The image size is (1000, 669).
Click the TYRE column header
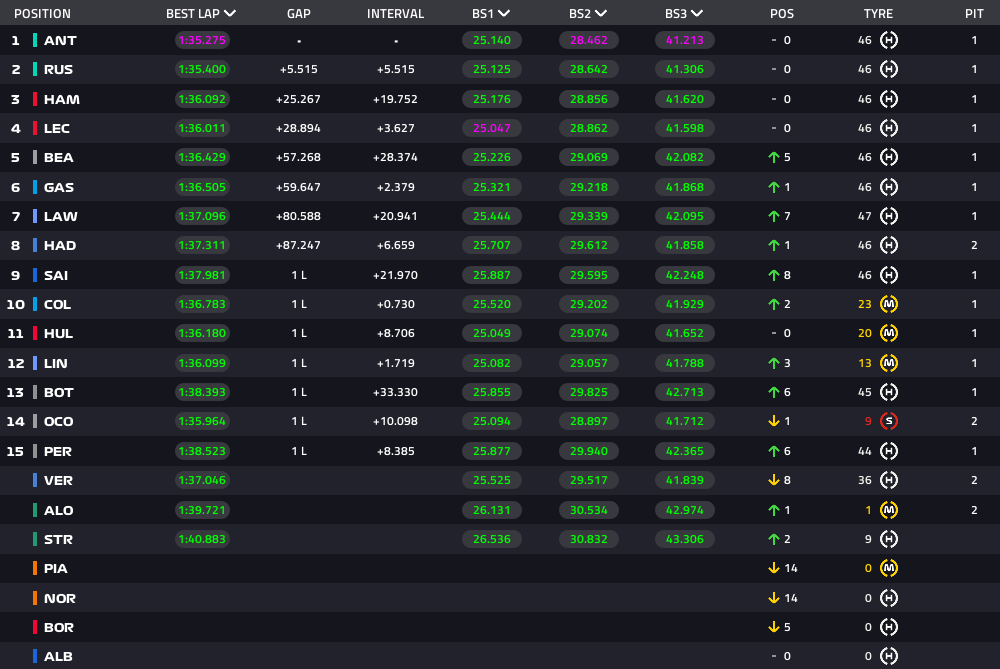878,14
